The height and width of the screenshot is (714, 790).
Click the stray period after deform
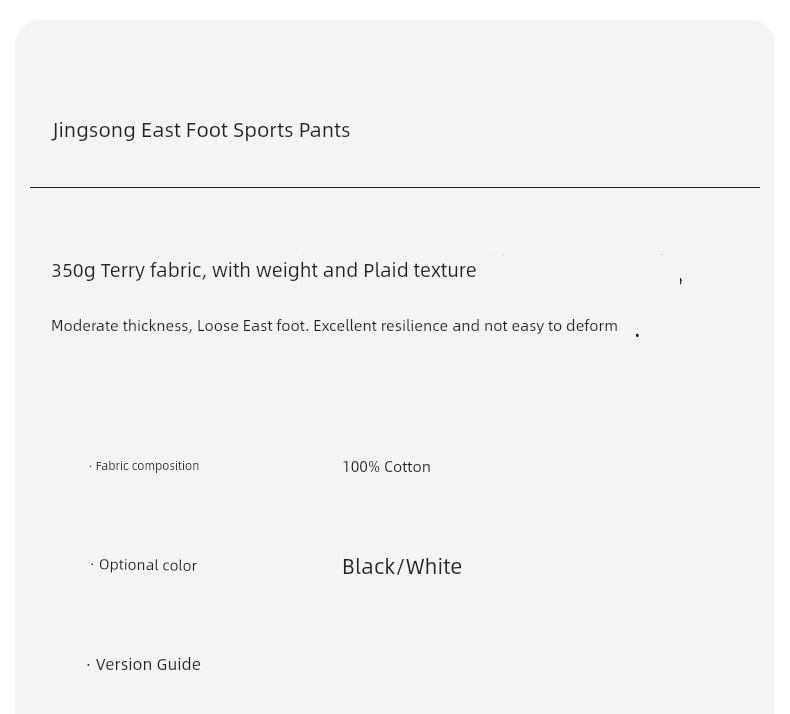637,335
